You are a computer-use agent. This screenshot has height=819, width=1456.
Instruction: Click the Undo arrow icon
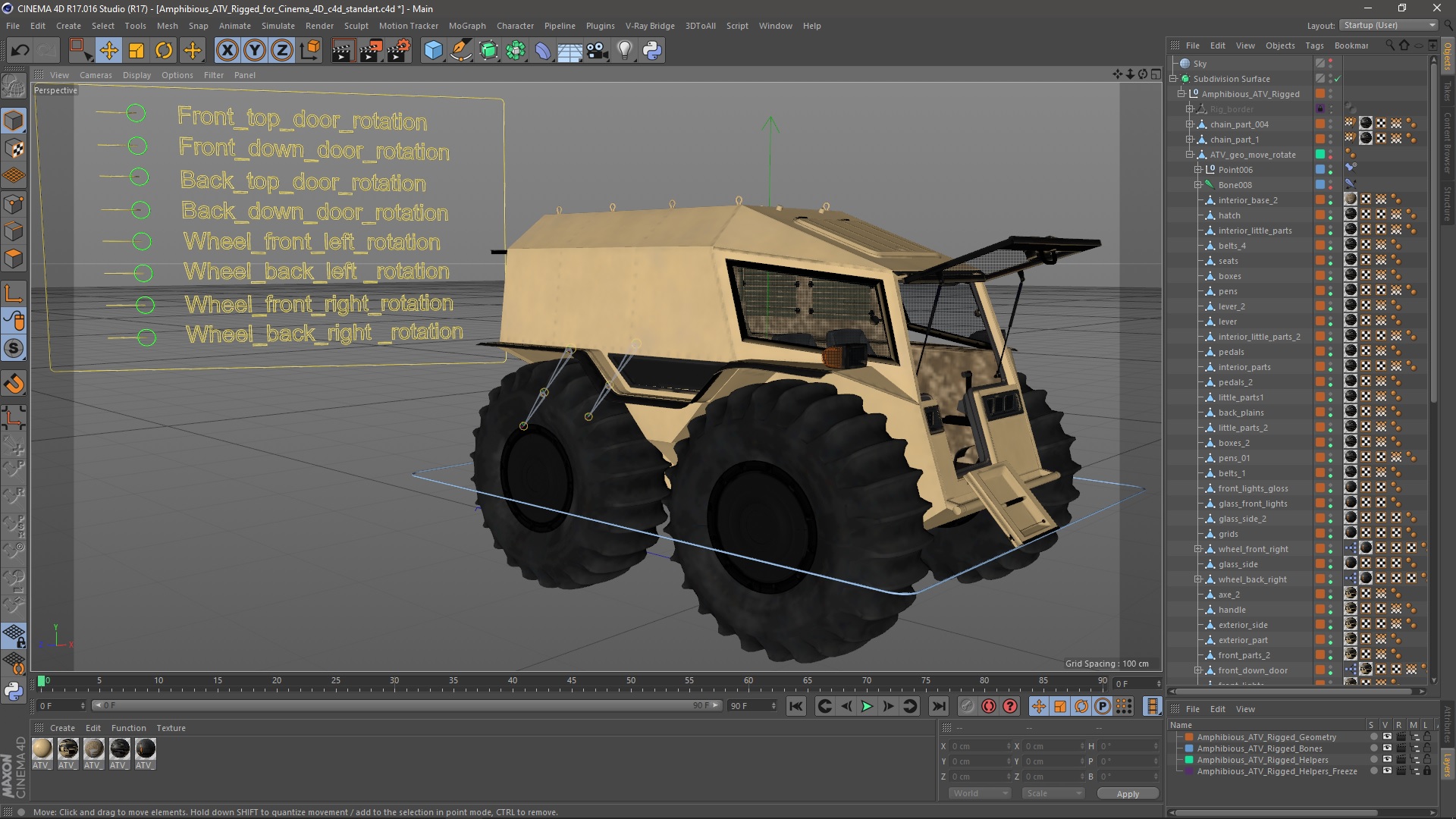click(x=20, y=51)
